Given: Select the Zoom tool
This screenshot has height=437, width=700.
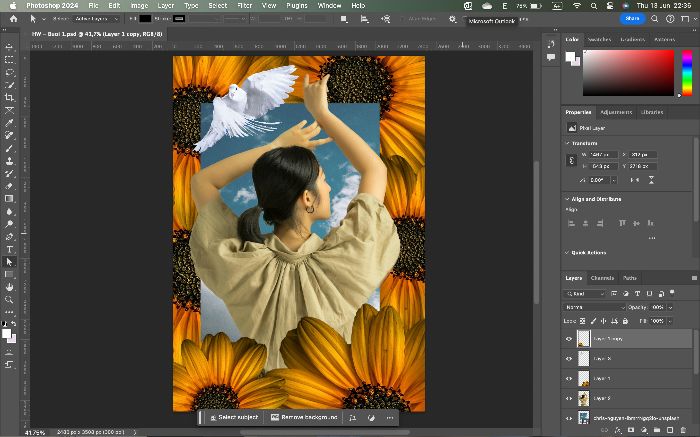Looking at the screenshot, I should (9, 300).
